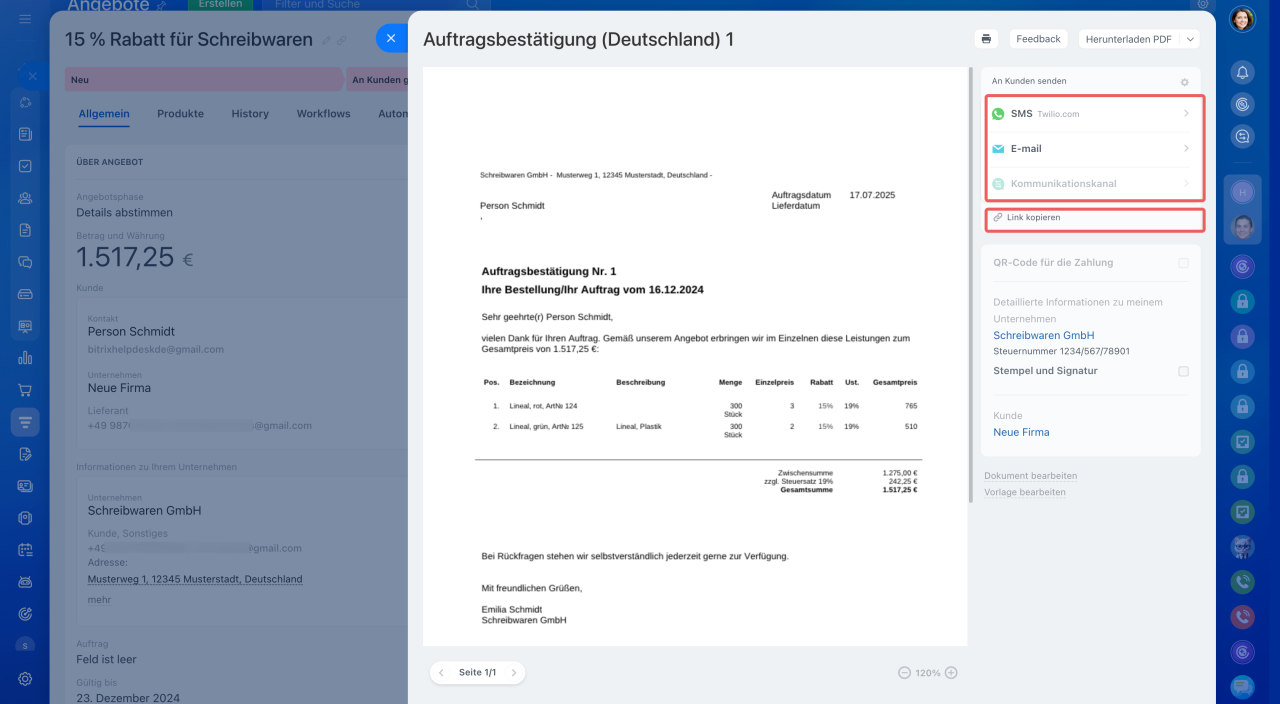The width and height of the screenshot is (1280, 704).
Task: Enable Stempel und Signatur checkbox
Action: pyautogui.click(x=1184, y=371)
